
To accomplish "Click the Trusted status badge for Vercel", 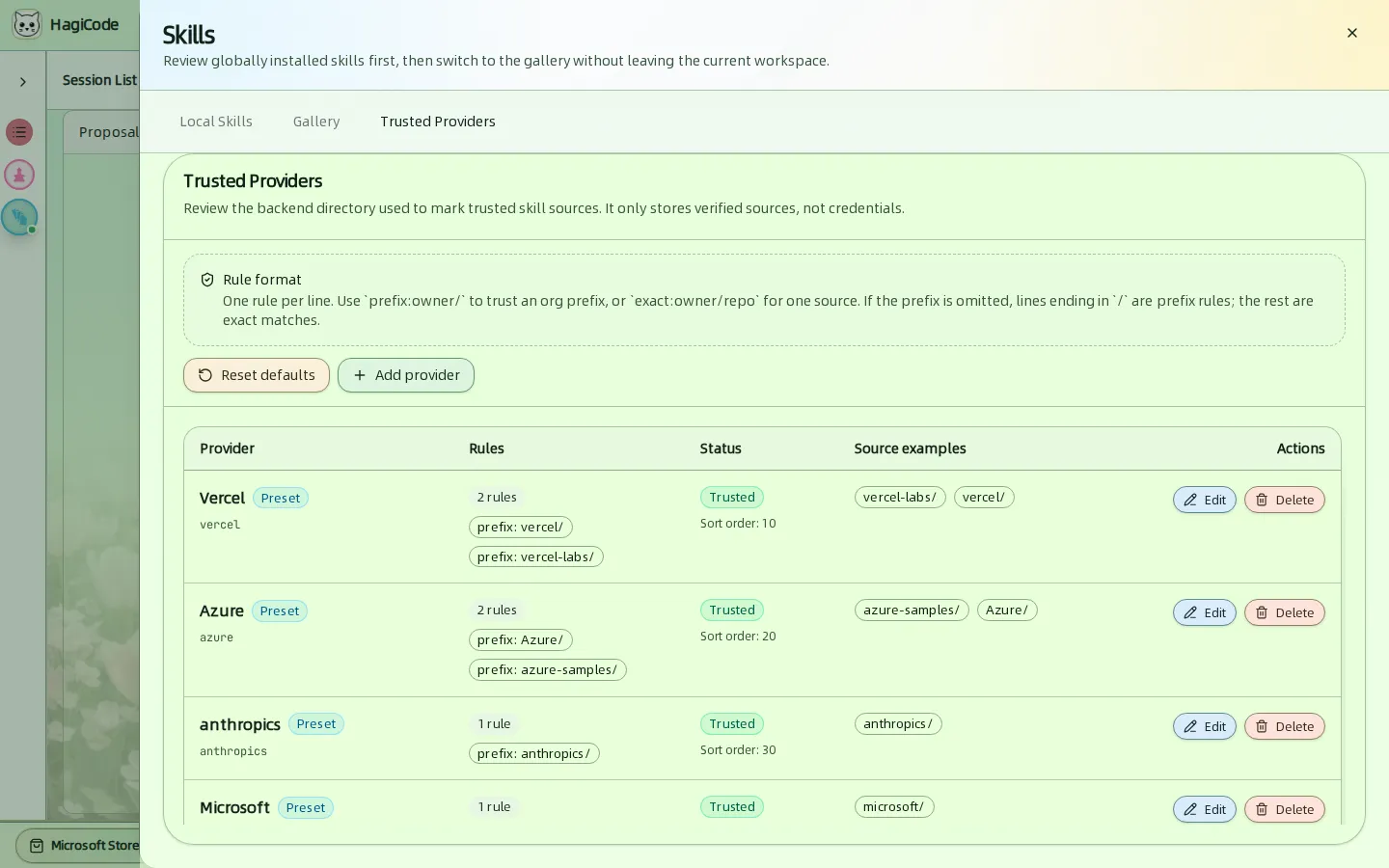I will pos(732,498).
